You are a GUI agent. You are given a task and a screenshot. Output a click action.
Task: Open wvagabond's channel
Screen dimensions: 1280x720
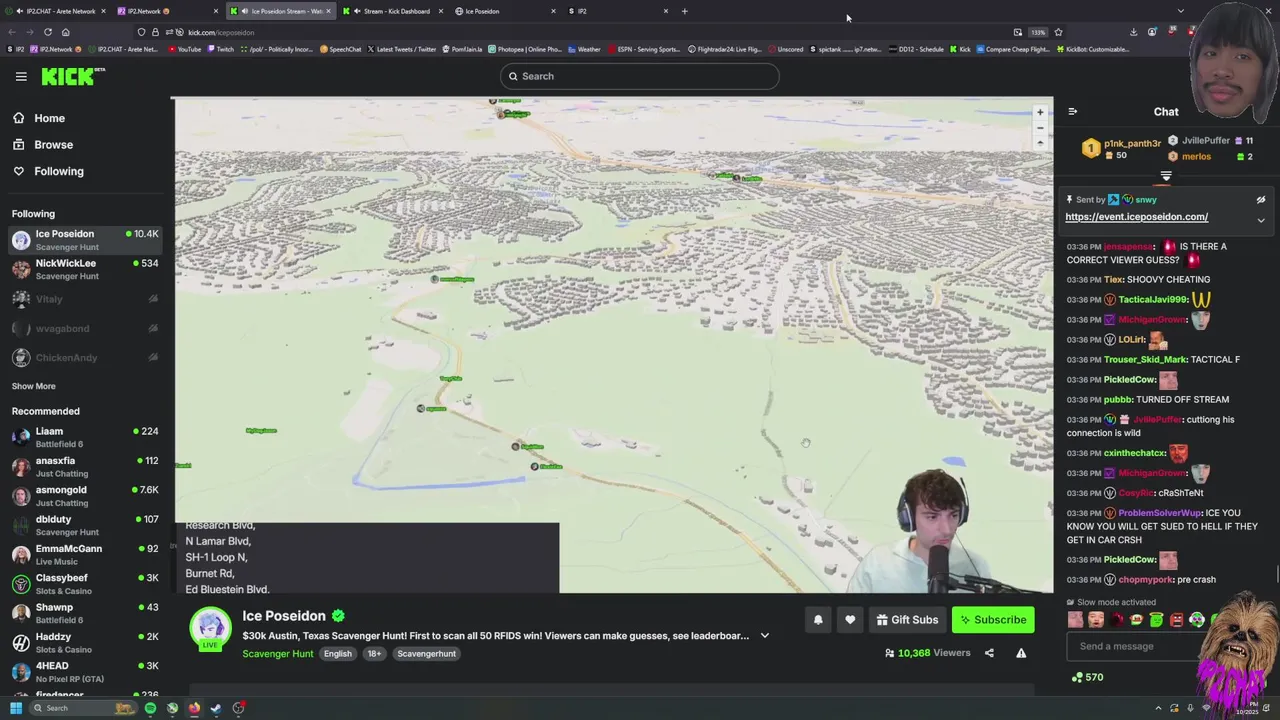point(85,328)
